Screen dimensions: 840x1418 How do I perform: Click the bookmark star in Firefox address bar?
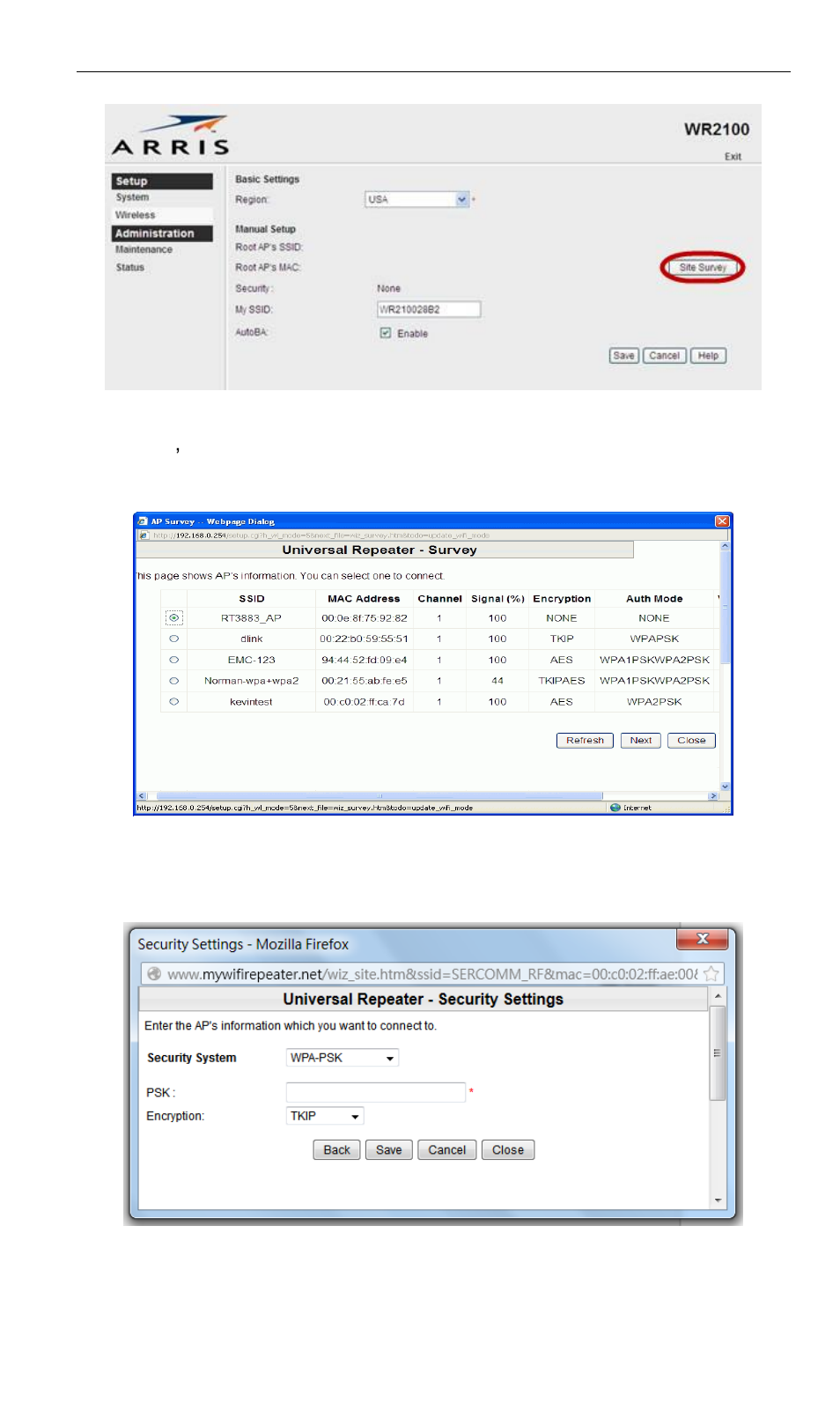[x=711, y=974]
